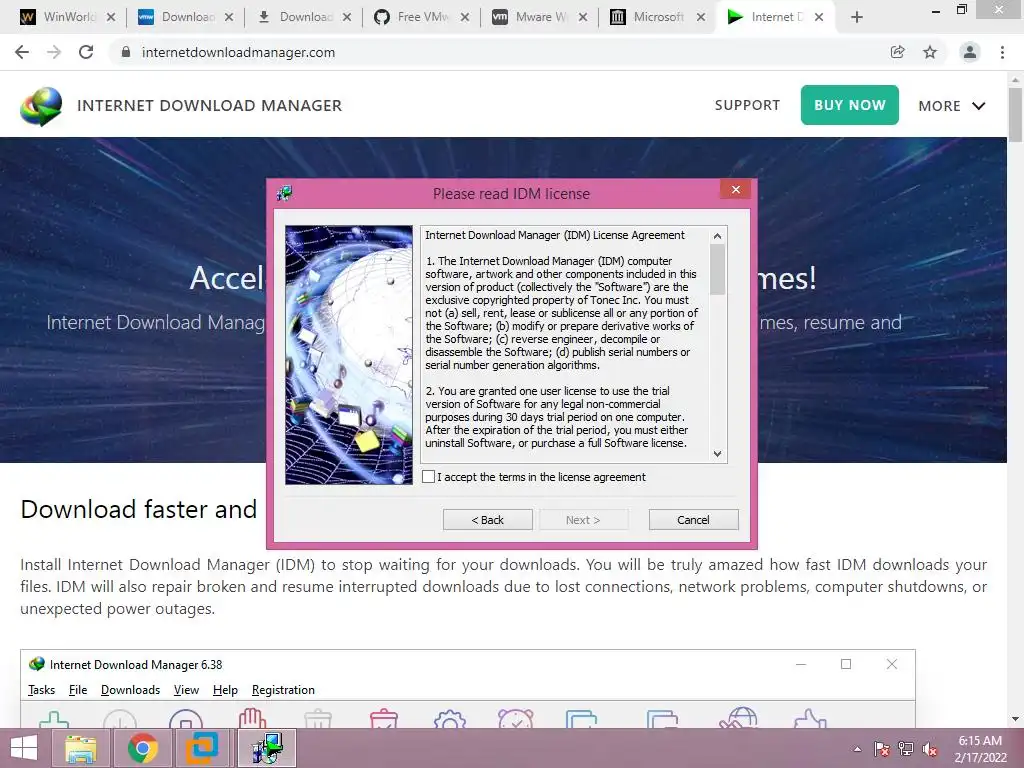1024x768 pixels.
Task: Click the IDM installer title bar icon
Action: click(x=285, y=193)
